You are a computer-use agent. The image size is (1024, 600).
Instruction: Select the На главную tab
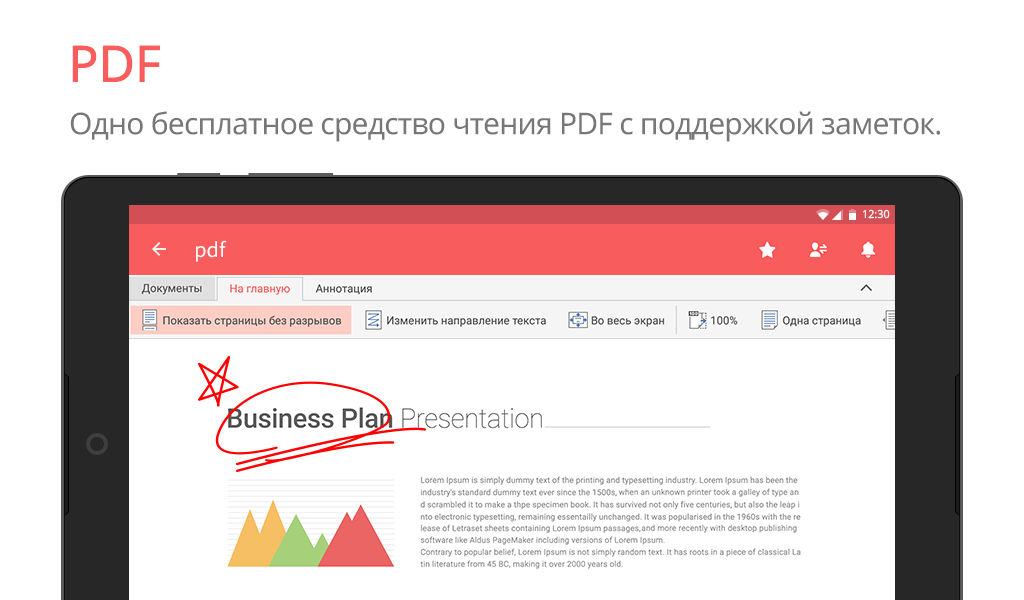pos(259,289)
